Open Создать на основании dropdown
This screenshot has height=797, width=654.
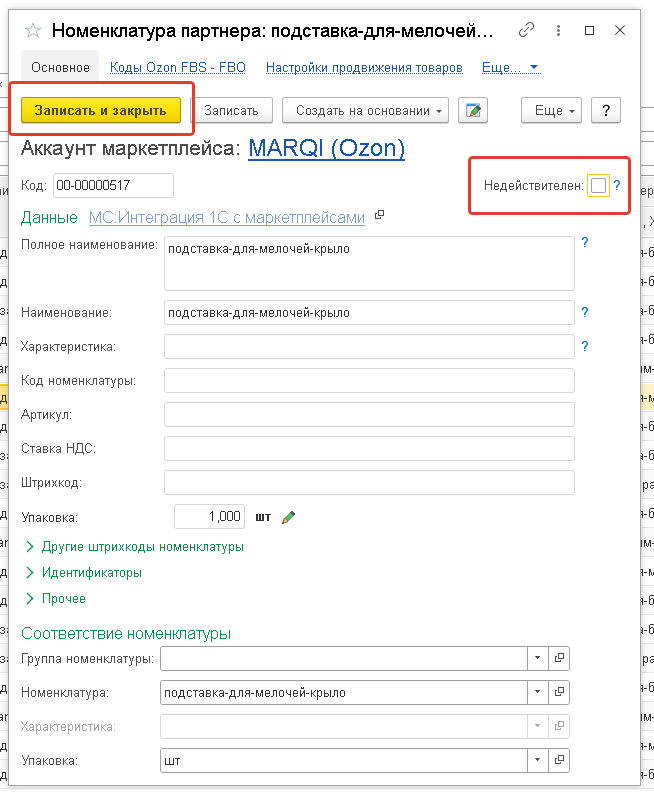tap(365, 110)
